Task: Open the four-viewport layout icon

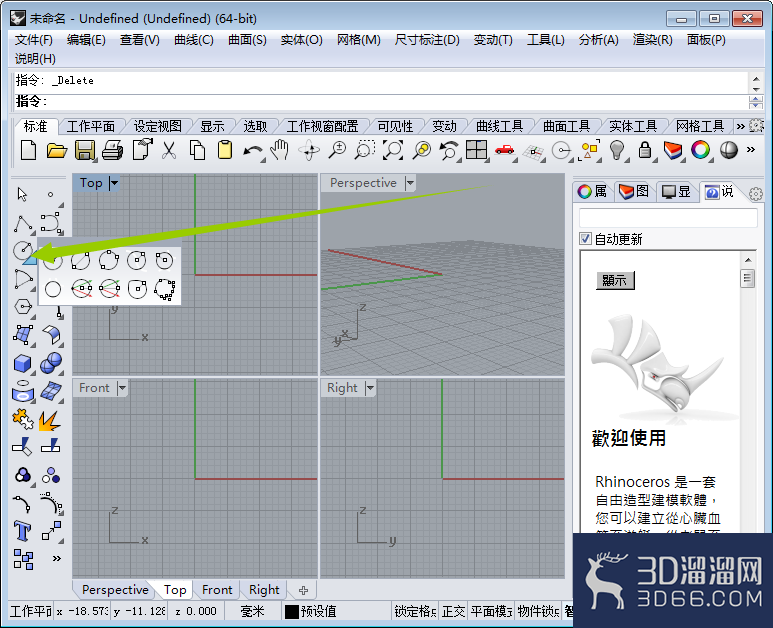Action: (x=476, y=150)
